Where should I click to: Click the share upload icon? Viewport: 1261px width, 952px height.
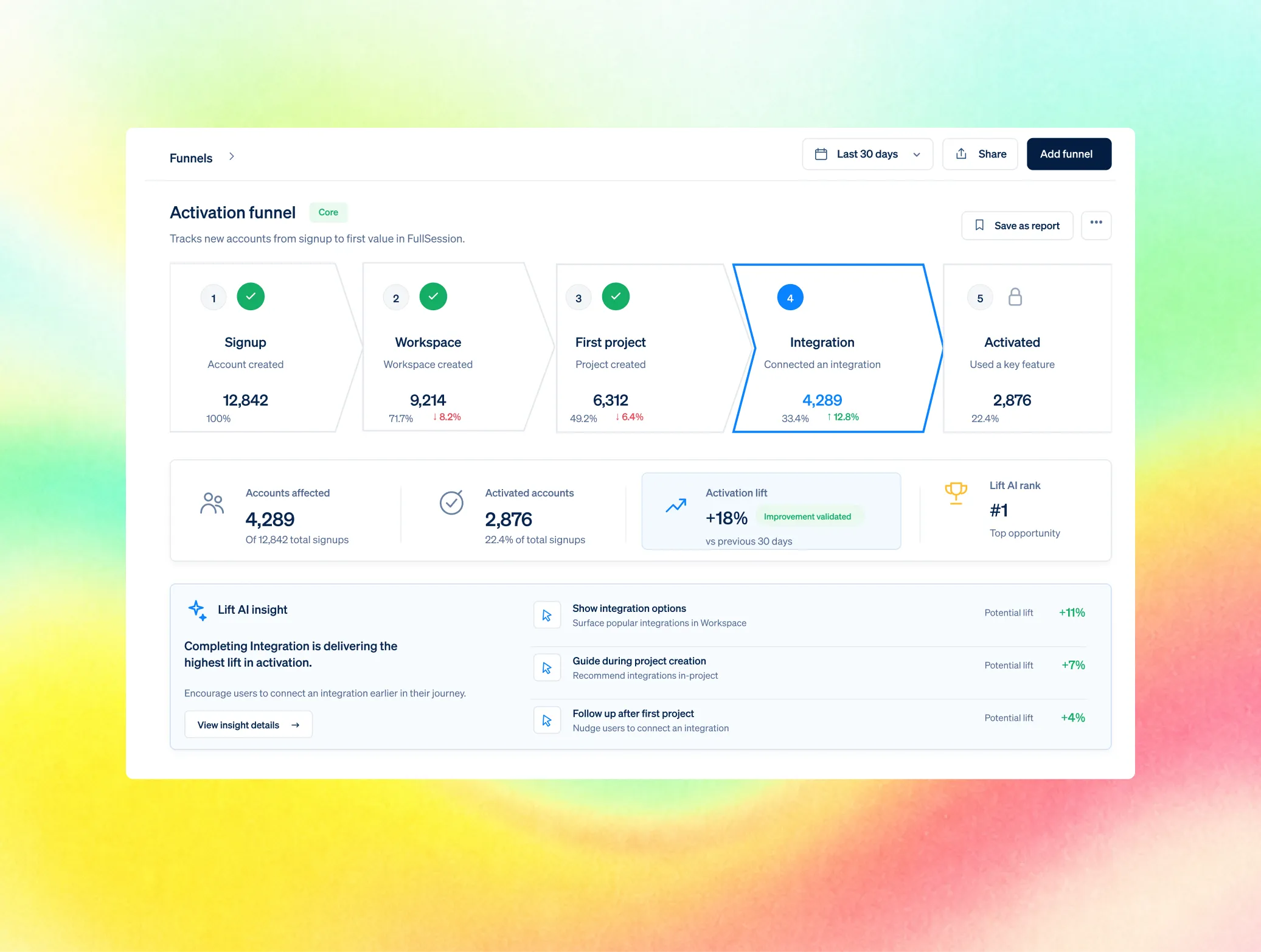(961, 153)
